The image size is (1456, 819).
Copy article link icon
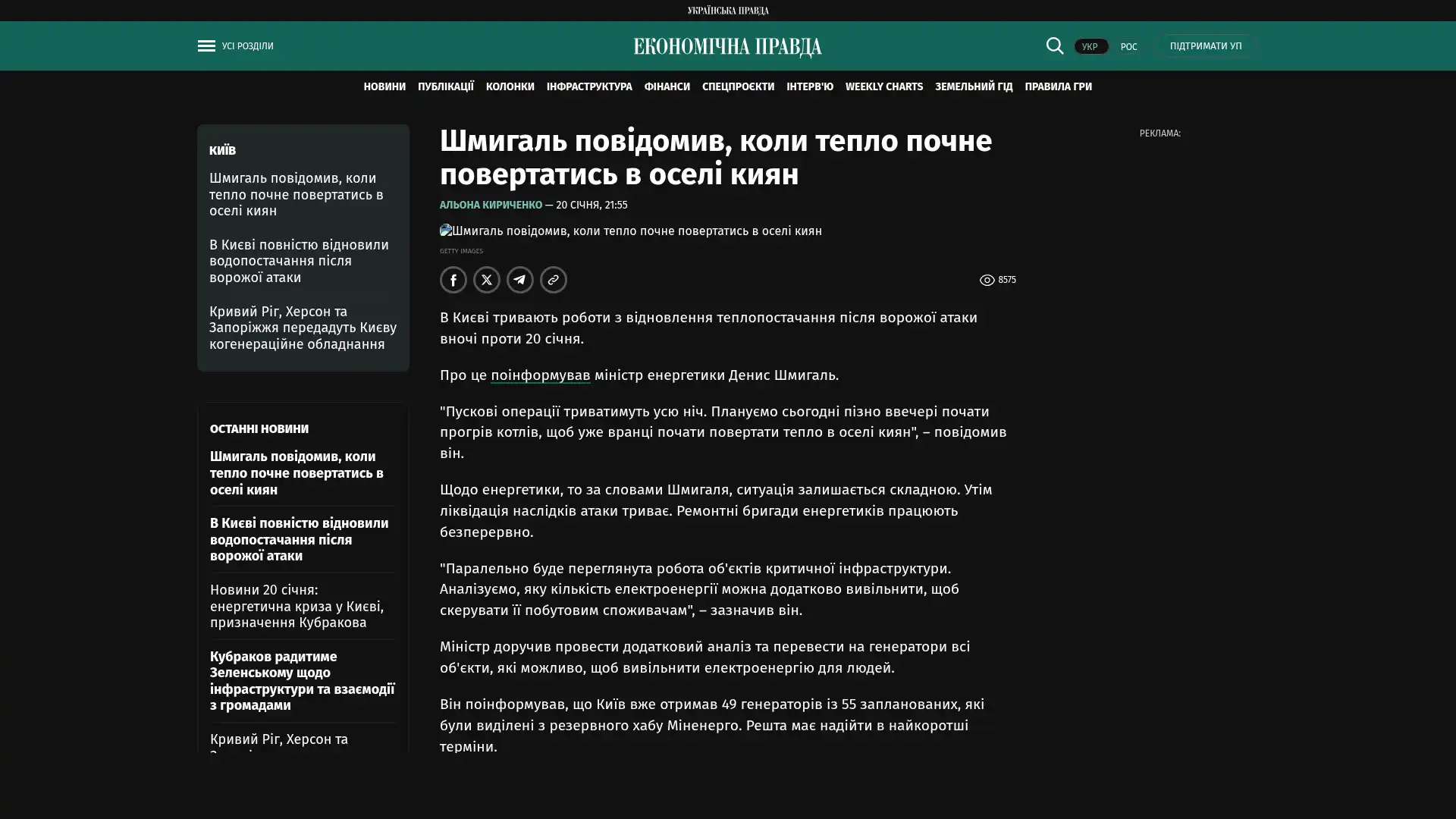(x=553, y=280)
